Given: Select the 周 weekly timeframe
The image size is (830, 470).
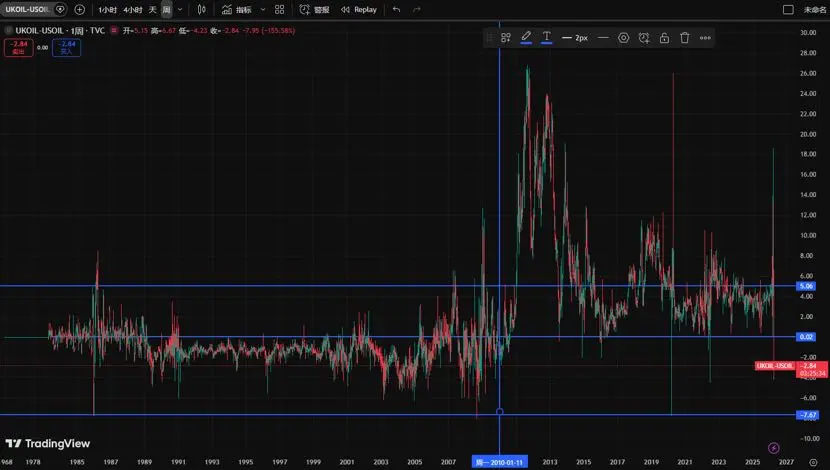Looking at the screenshot, I should (x=166, y=10).
